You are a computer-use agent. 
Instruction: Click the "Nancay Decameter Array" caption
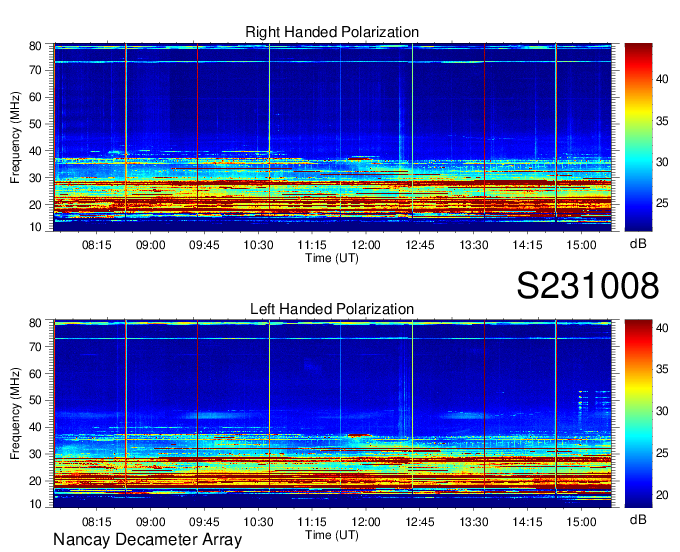147,540
